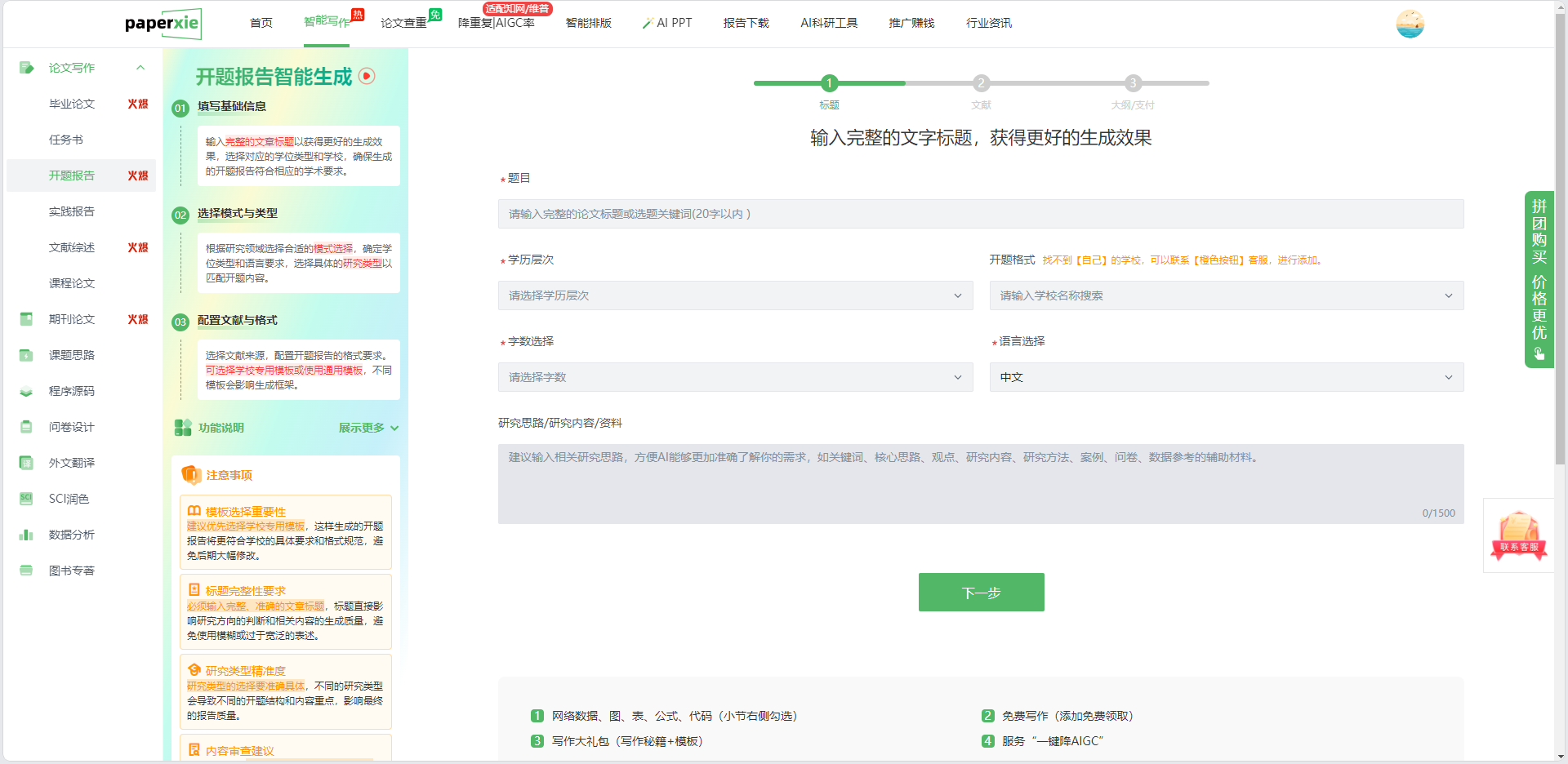1568x764 pixels.
Task: Open the 论文查重 top menu
Action: pyautogui.click(x=403, y=23)
